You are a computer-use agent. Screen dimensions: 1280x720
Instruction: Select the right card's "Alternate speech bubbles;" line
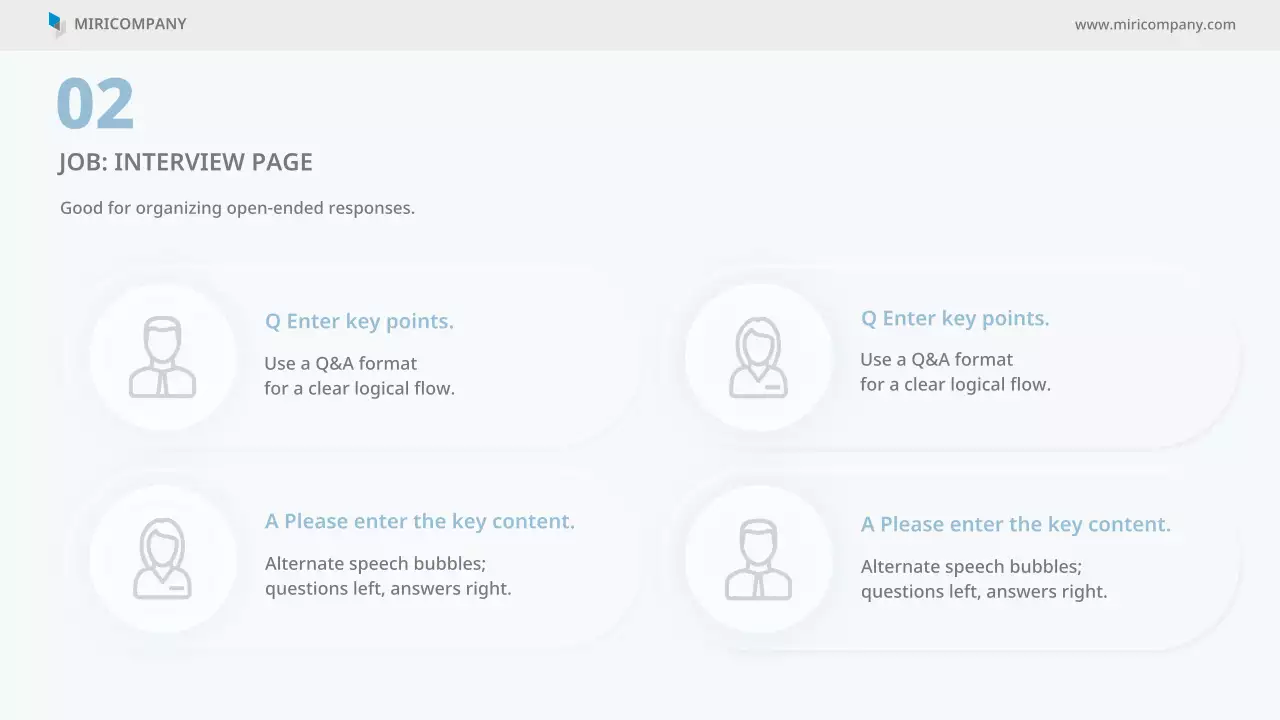click(972, 566)
